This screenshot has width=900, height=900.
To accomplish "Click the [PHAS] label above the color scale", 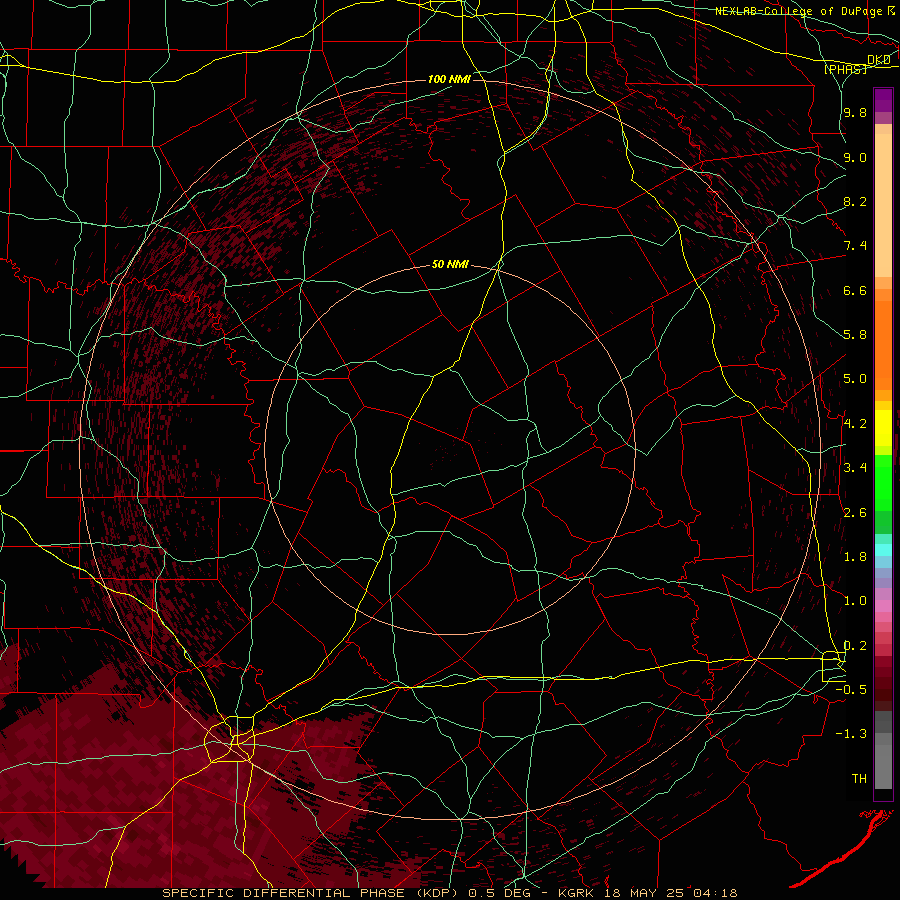I will 845,69.
